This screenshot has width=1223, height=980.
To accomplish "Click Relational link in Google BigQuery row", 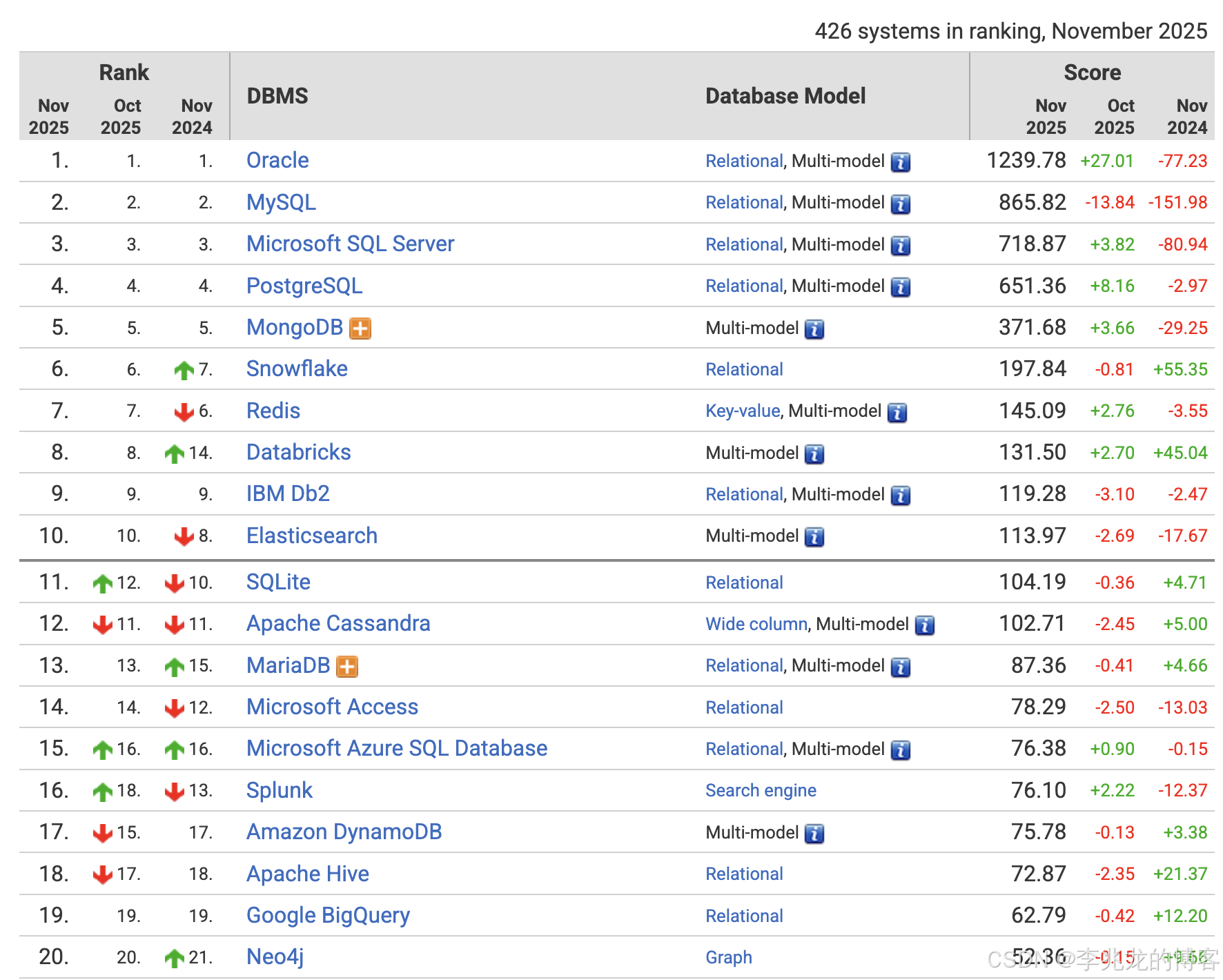I will pyautogui.click(x=744, y=916).
